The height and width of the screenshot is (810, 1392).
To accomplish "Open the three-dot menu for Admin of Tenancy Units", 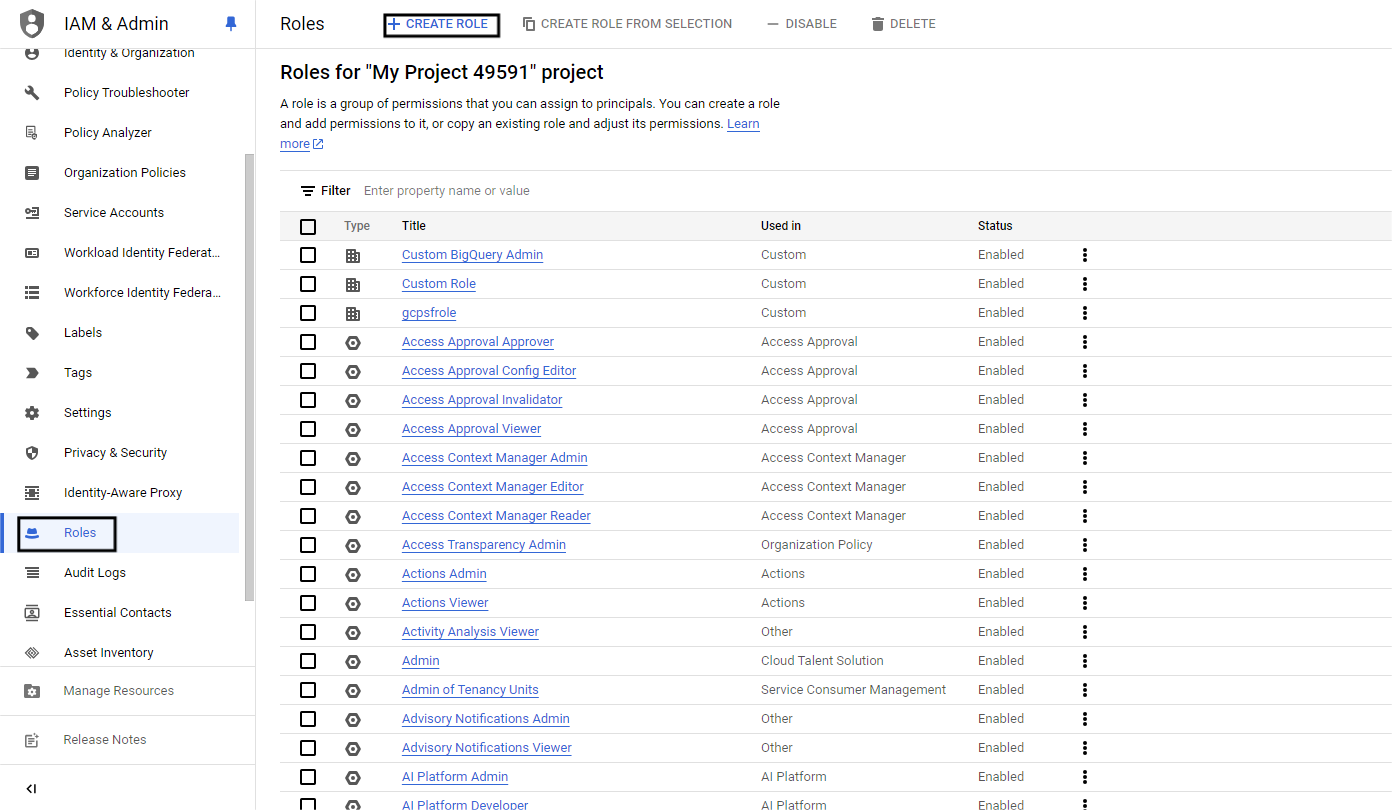I will point(1085,690).
